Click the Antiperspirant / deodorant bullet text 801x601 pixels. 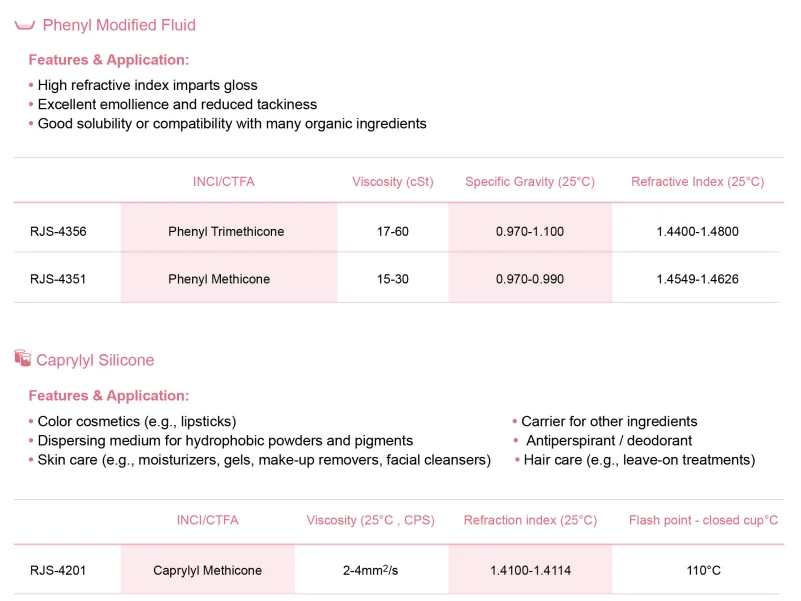pos(609,441)
